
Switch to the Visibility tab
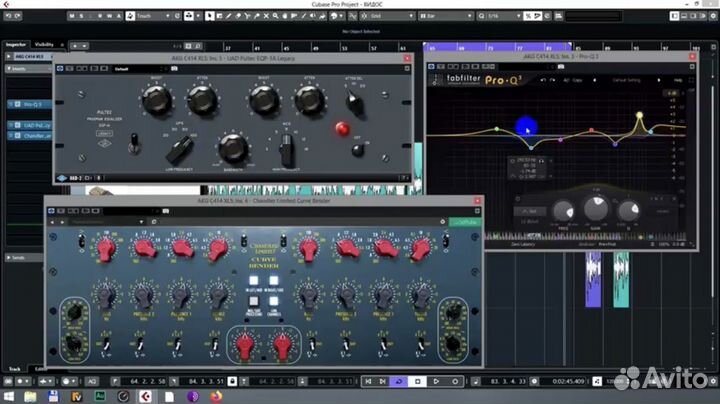pos(45,44)
